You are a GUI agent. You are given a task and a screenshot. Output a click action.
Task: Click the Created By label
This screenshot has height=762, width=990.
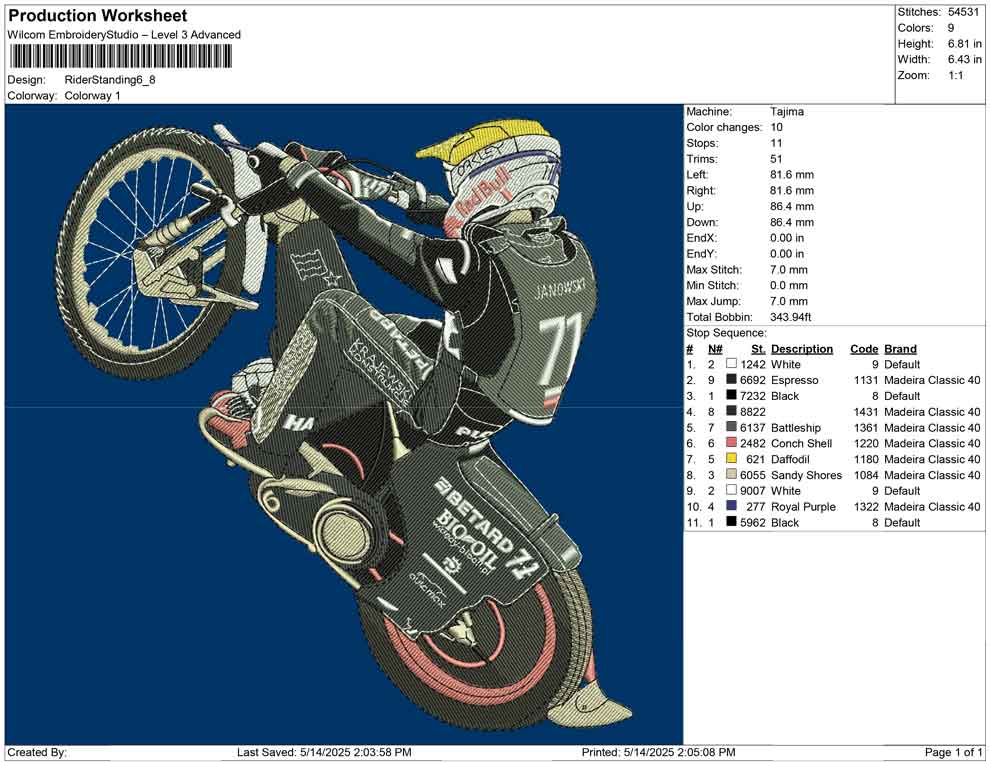click(37, 752)
